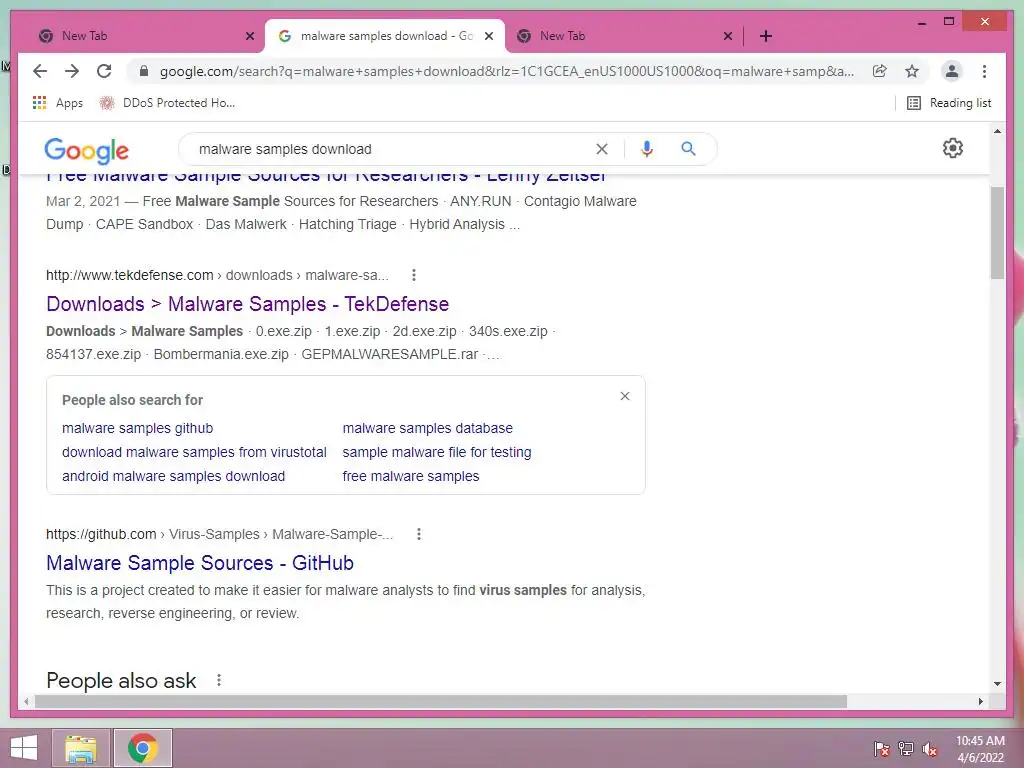Maximize the Chrome window
Image resolution: width=1024 pixels, height=768 pixels.
[949, 22]
